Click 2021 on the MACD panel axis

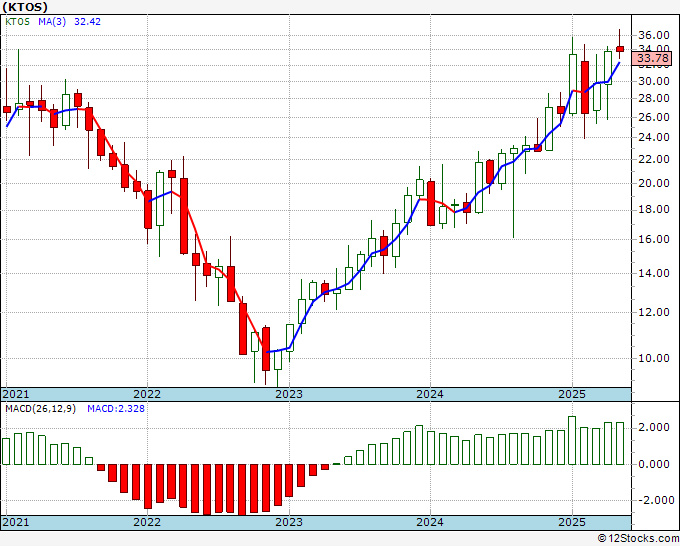pos(16,522)
